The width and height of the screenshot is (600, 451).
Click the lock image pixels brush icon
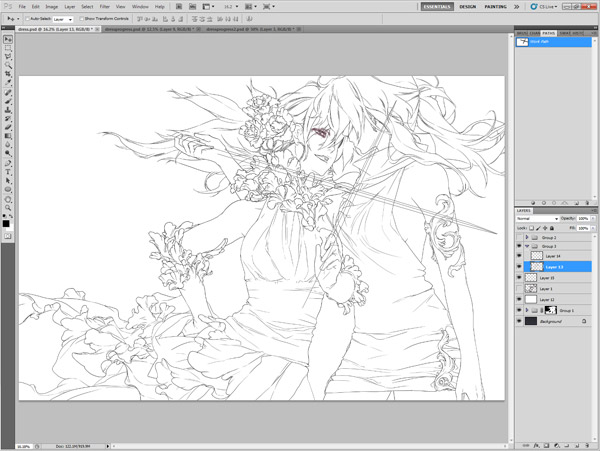coord(538,228)
